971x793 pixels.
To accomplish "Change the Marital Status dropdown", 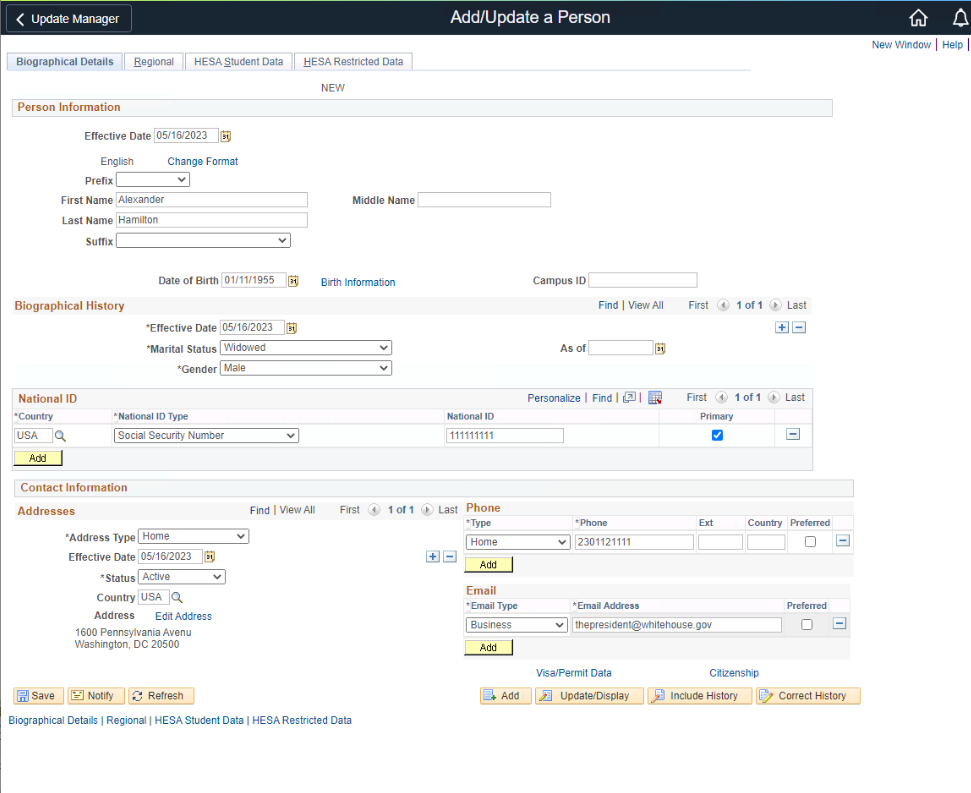I will tap(306, 348).
